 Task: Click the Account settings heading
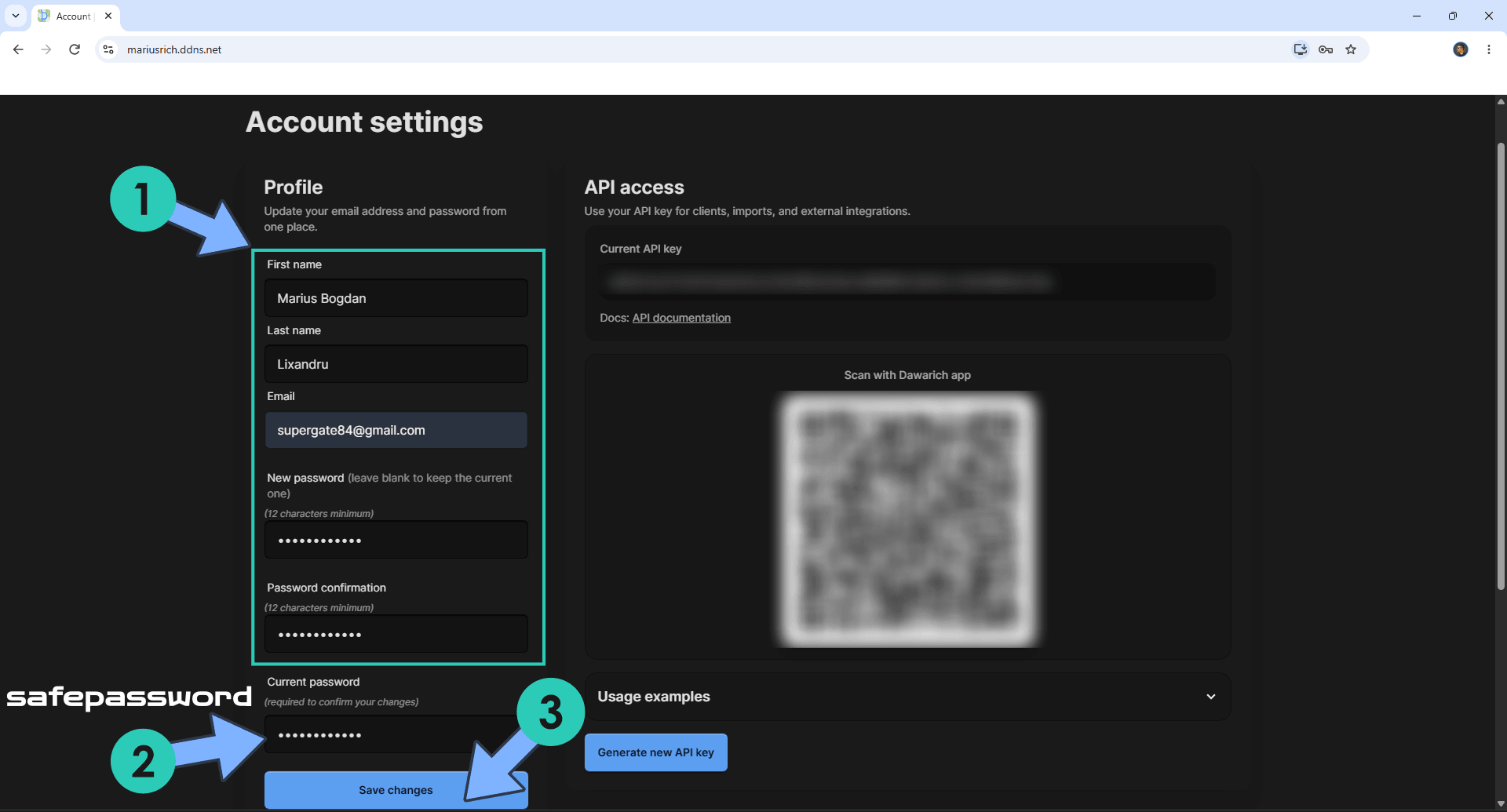(364, 122)
